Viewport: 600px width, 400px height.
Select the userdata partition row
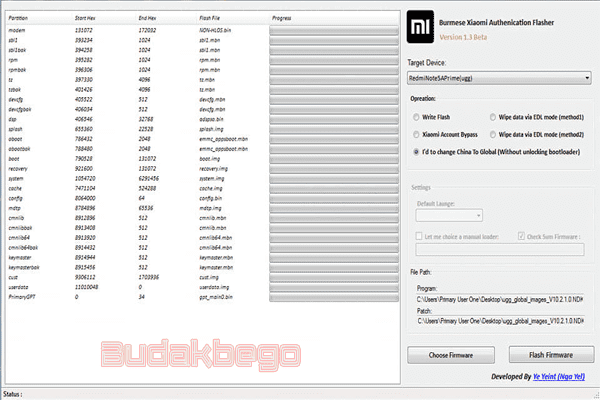click(203, 287)
